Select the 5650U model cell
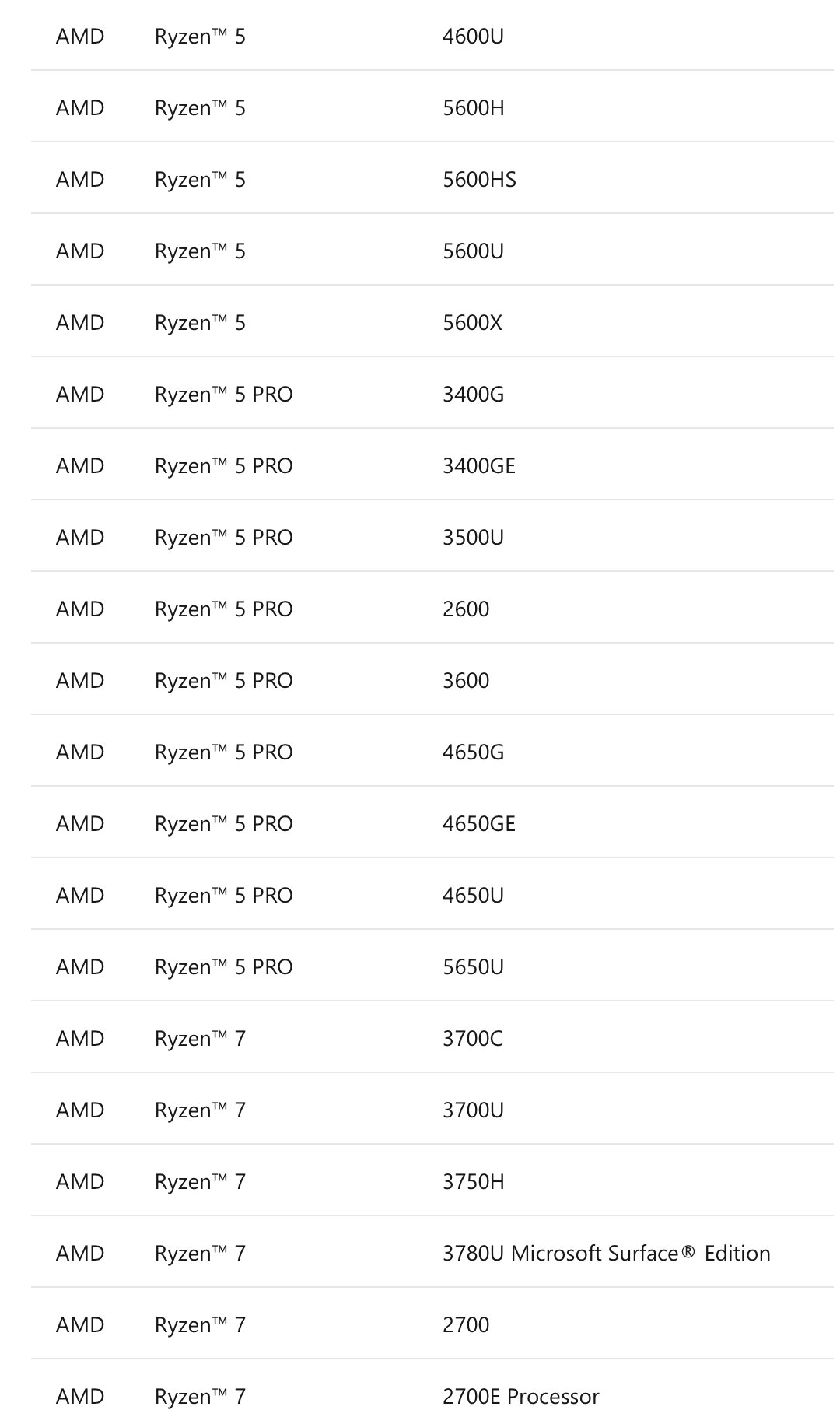Screen dimensions: 840x1424 tap(473, 967)
